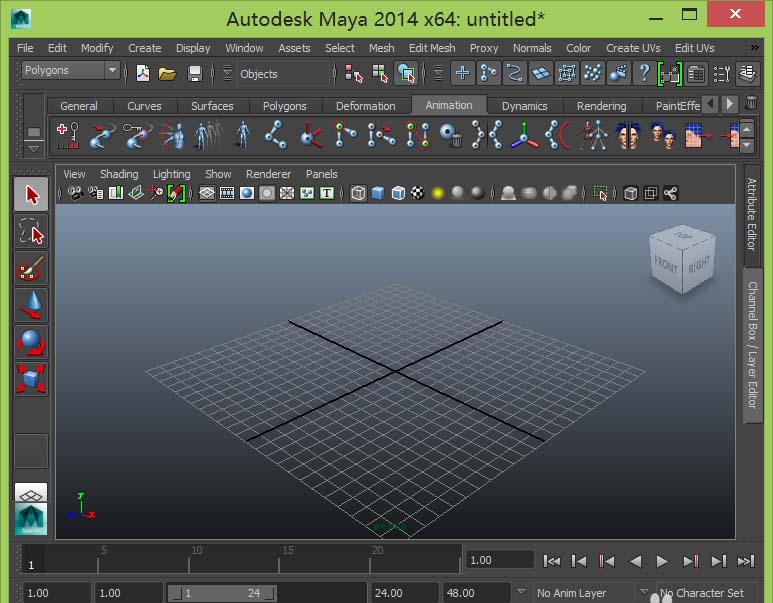Click the single perspective layout icon
This screenshot has width=773, height=603.
click(x=31, y=492)
